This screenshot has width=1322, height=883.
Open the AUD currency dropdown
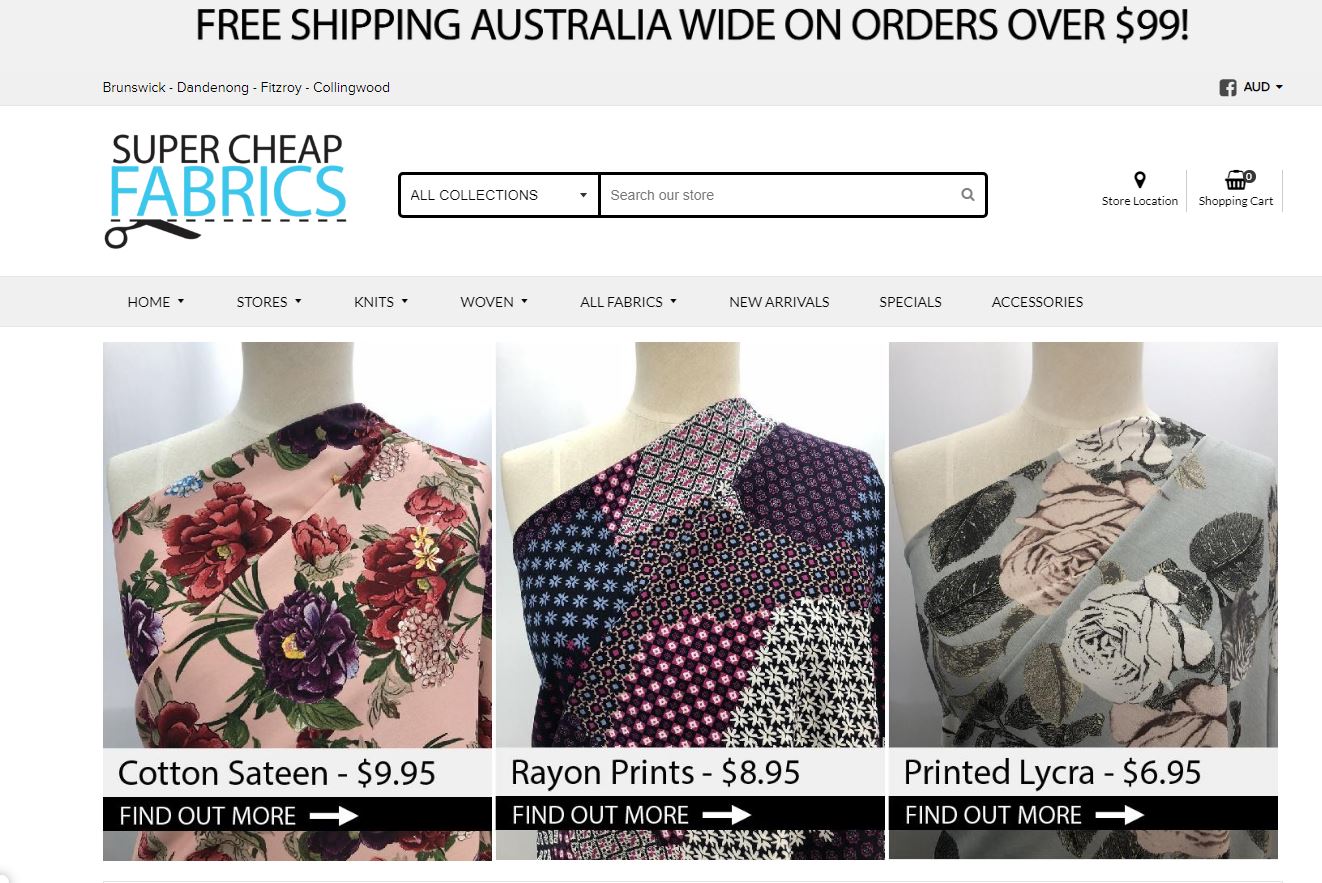[x=1262, y=87]
